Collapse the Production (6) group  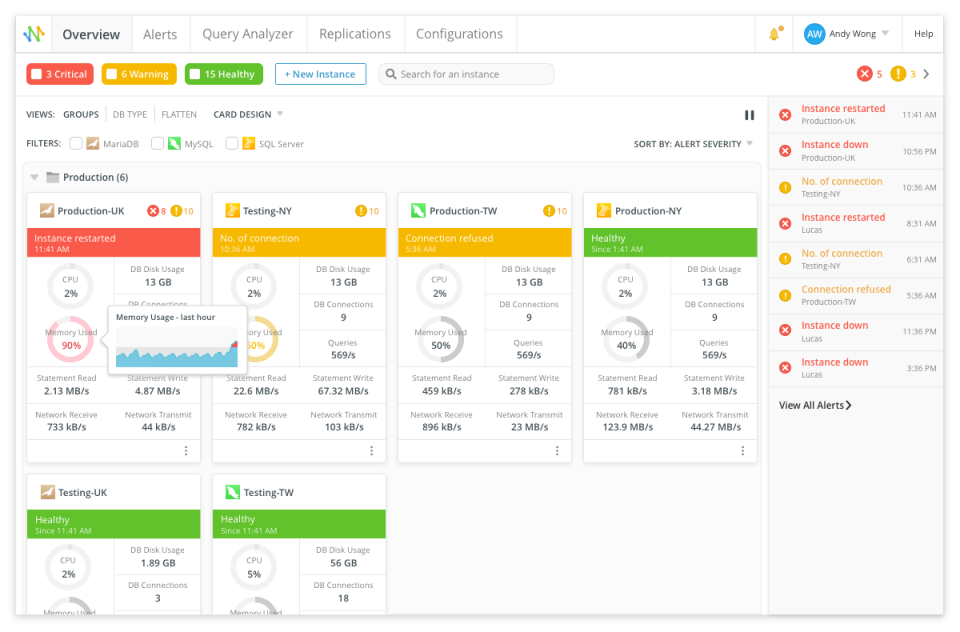click(36, 177)
